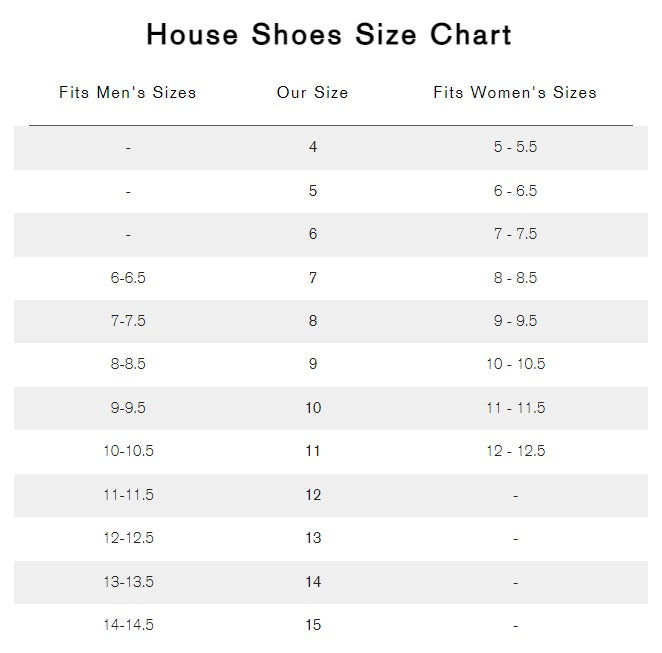Click men's size range 6-6.5
Viewport: 662px width, 653px height.
click(128, 278)
